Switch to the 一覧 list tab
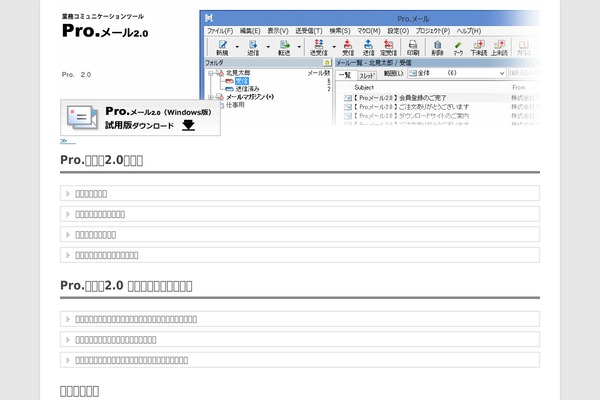The width and height of the screenshot is (600, 400). point(346,75)
